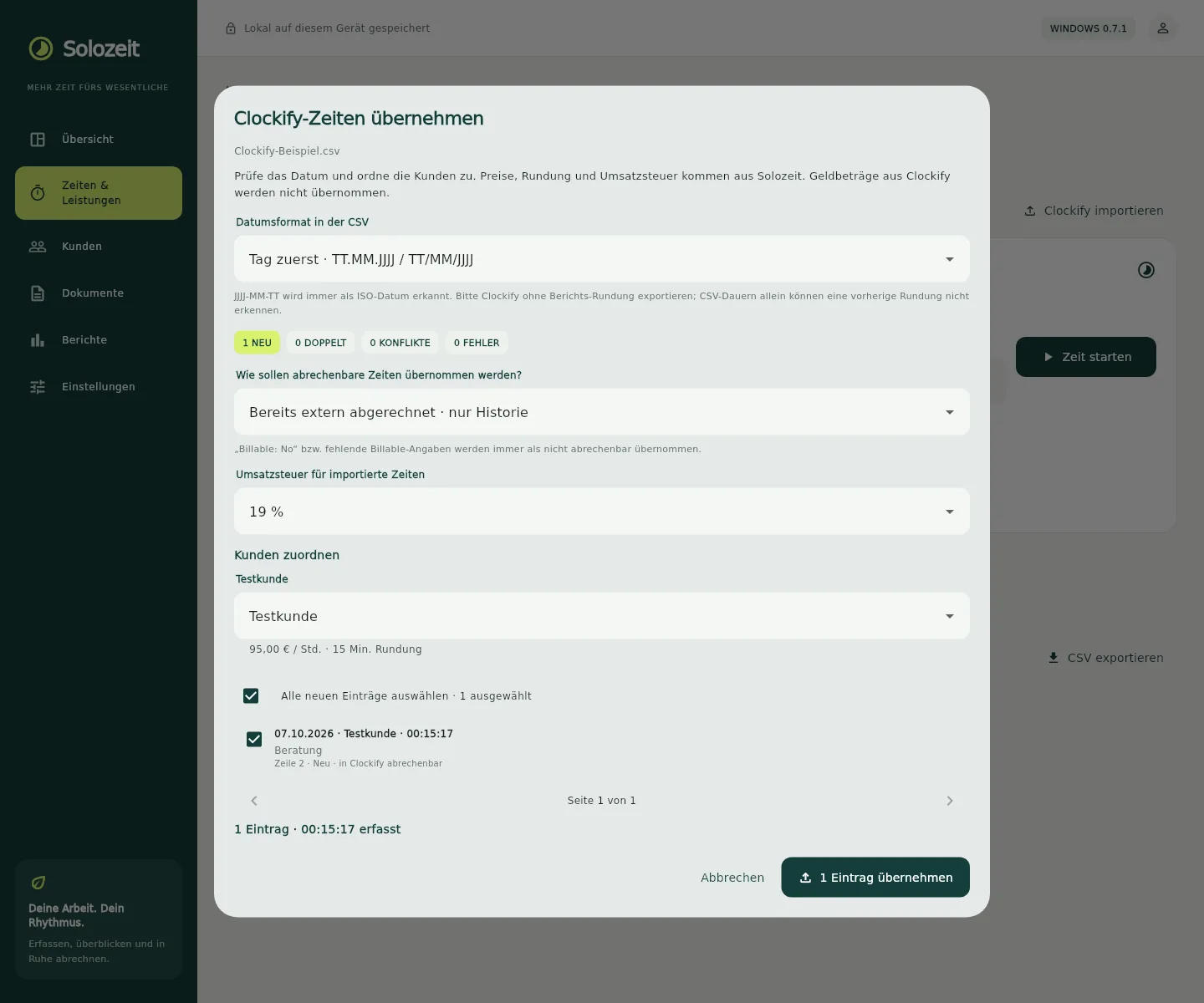Click the 0 FEHLER status chip
Screen dimensions: 1204x1003
pyautogui.click(x=477, y=343)
